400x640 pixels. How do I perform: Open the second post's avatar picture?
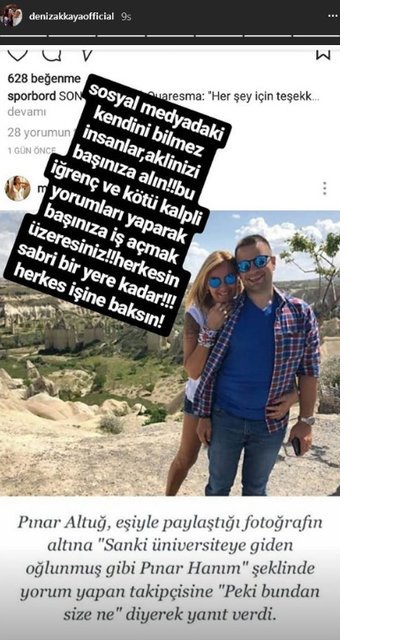coord(17,188)
